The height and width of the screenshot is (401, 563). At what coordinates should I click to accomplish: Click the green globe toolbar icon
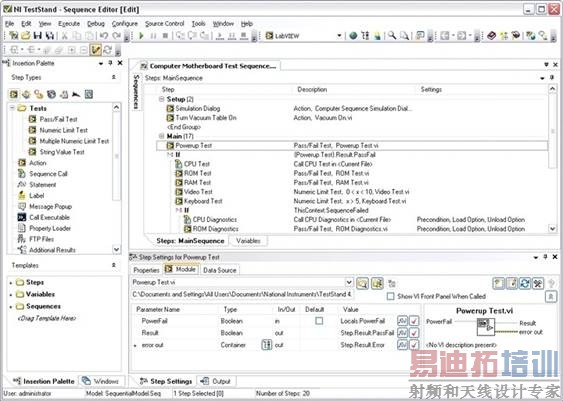tap(353, 36)
